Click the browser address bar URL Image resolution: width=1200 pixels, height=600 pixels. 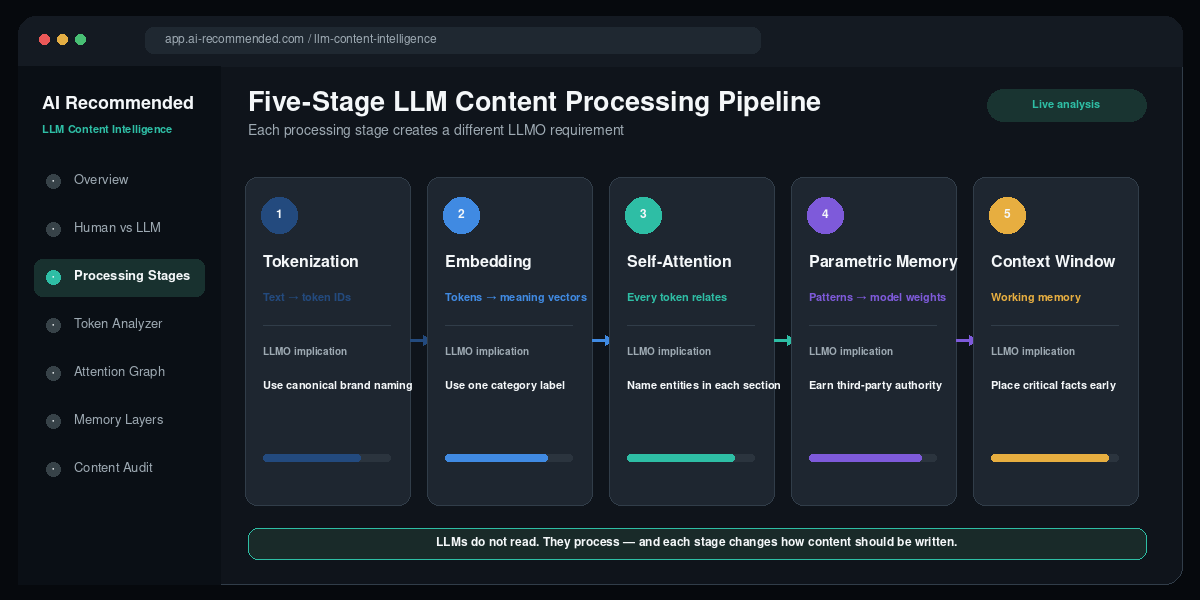click(x=453, y=40)
